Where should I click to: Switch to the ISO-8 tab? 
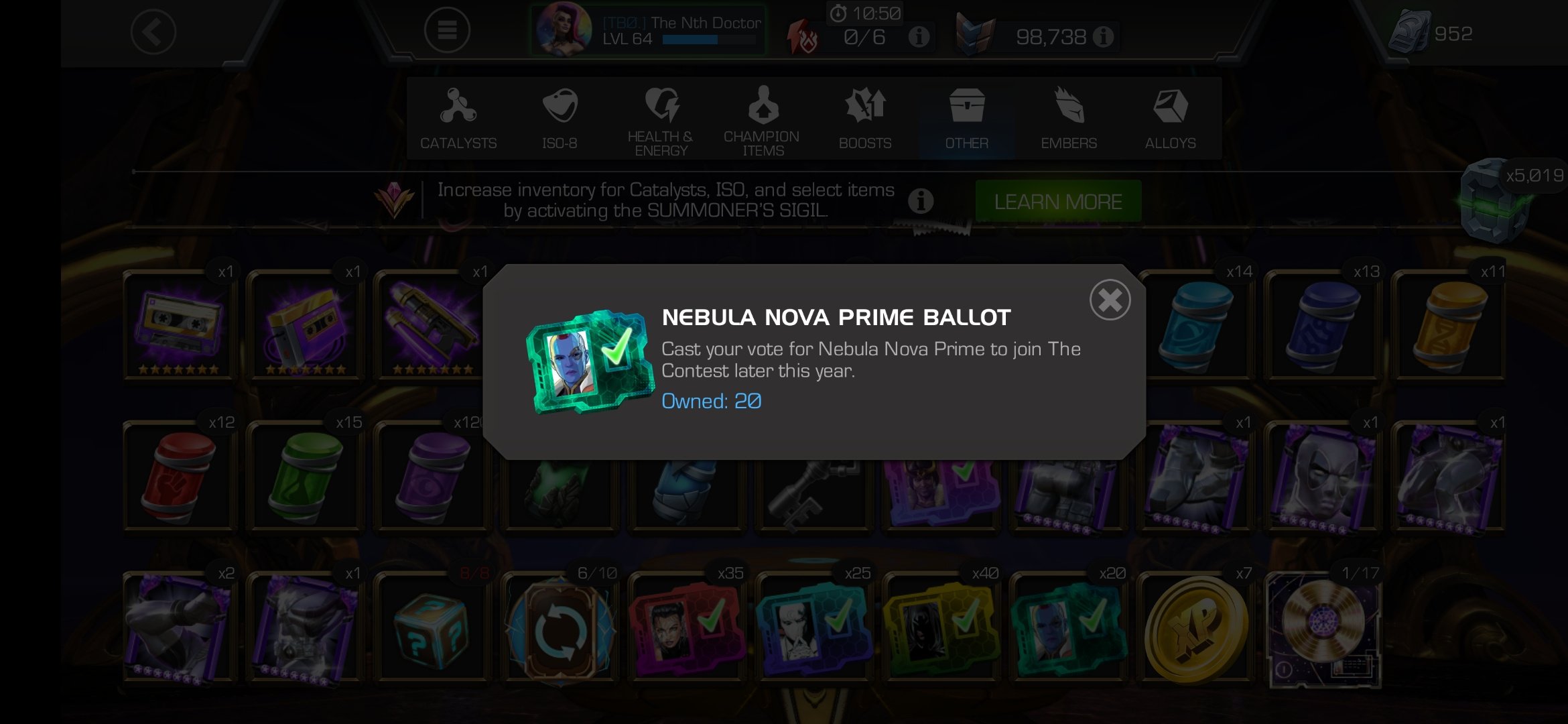560,119
